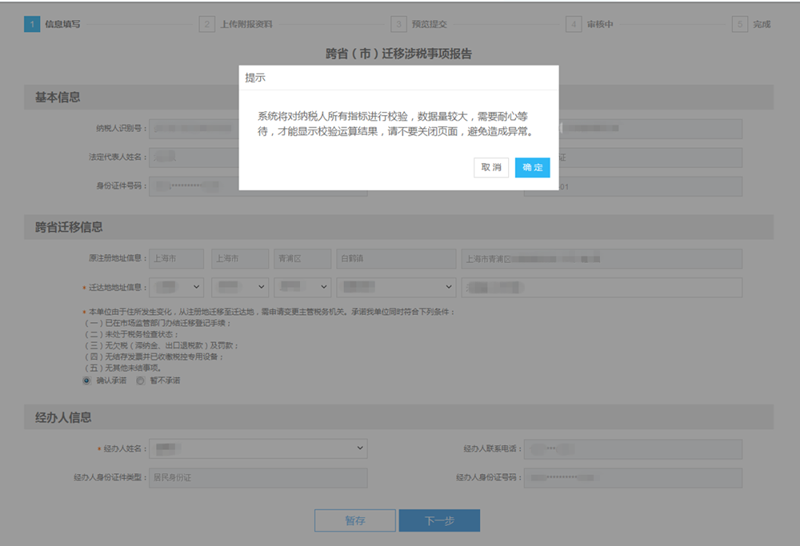
Task: Open the first 迁达地地址信息 dropdown
Action: pos(176,288)
